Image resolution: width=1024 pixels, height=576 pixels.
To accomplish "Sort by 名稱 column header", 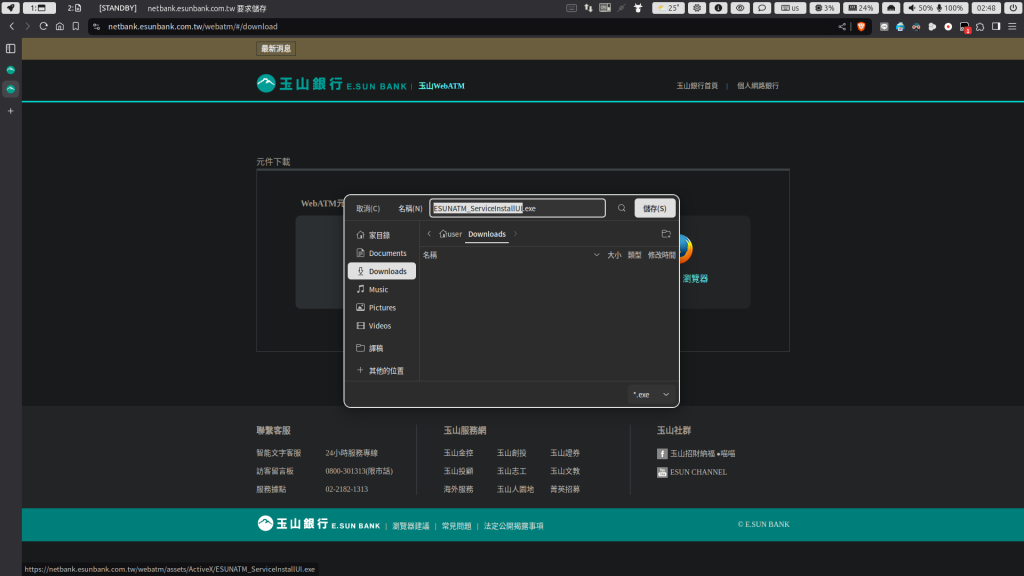I will [x=430, y=255].
